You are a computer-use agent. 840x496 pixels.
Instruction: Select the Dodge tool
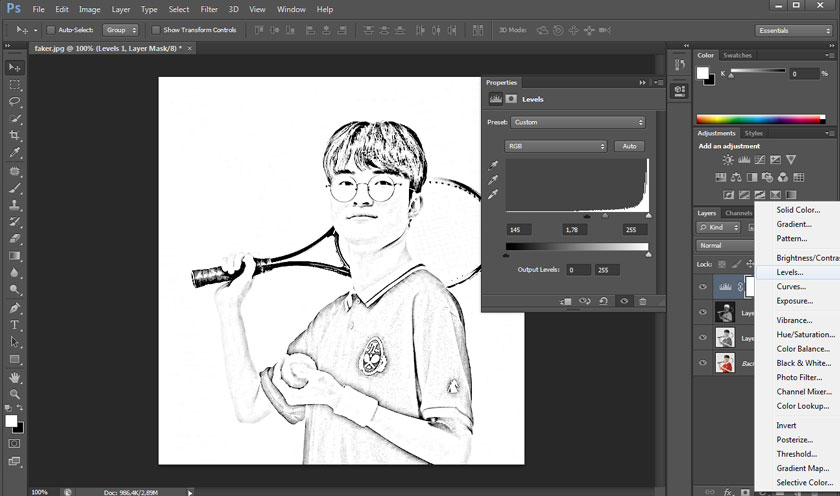coord(14,290)
